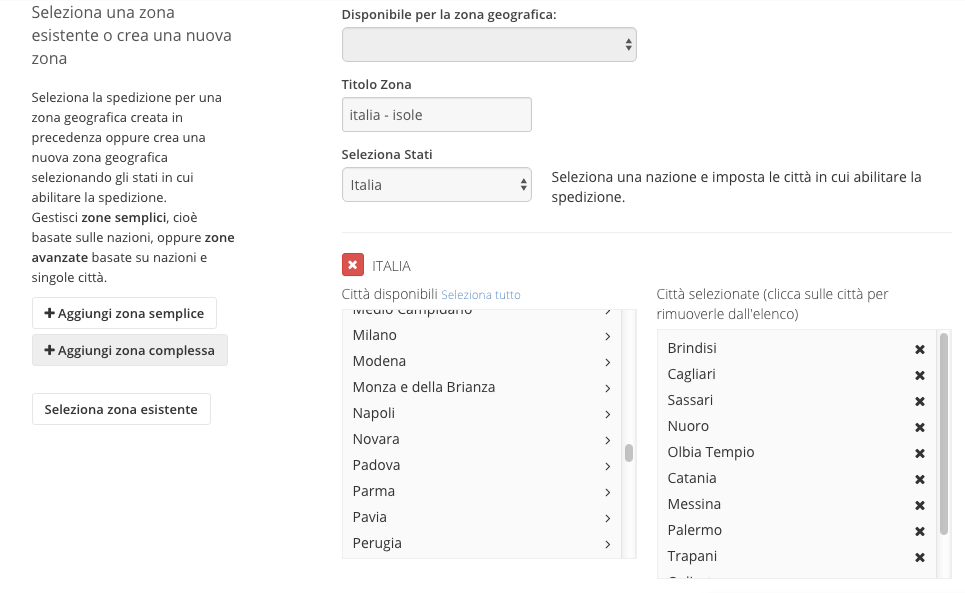The height and width of the screenshot is (593, 965).
Task: Expand Milano with its chevron arrow
Action: coord(607,336)
